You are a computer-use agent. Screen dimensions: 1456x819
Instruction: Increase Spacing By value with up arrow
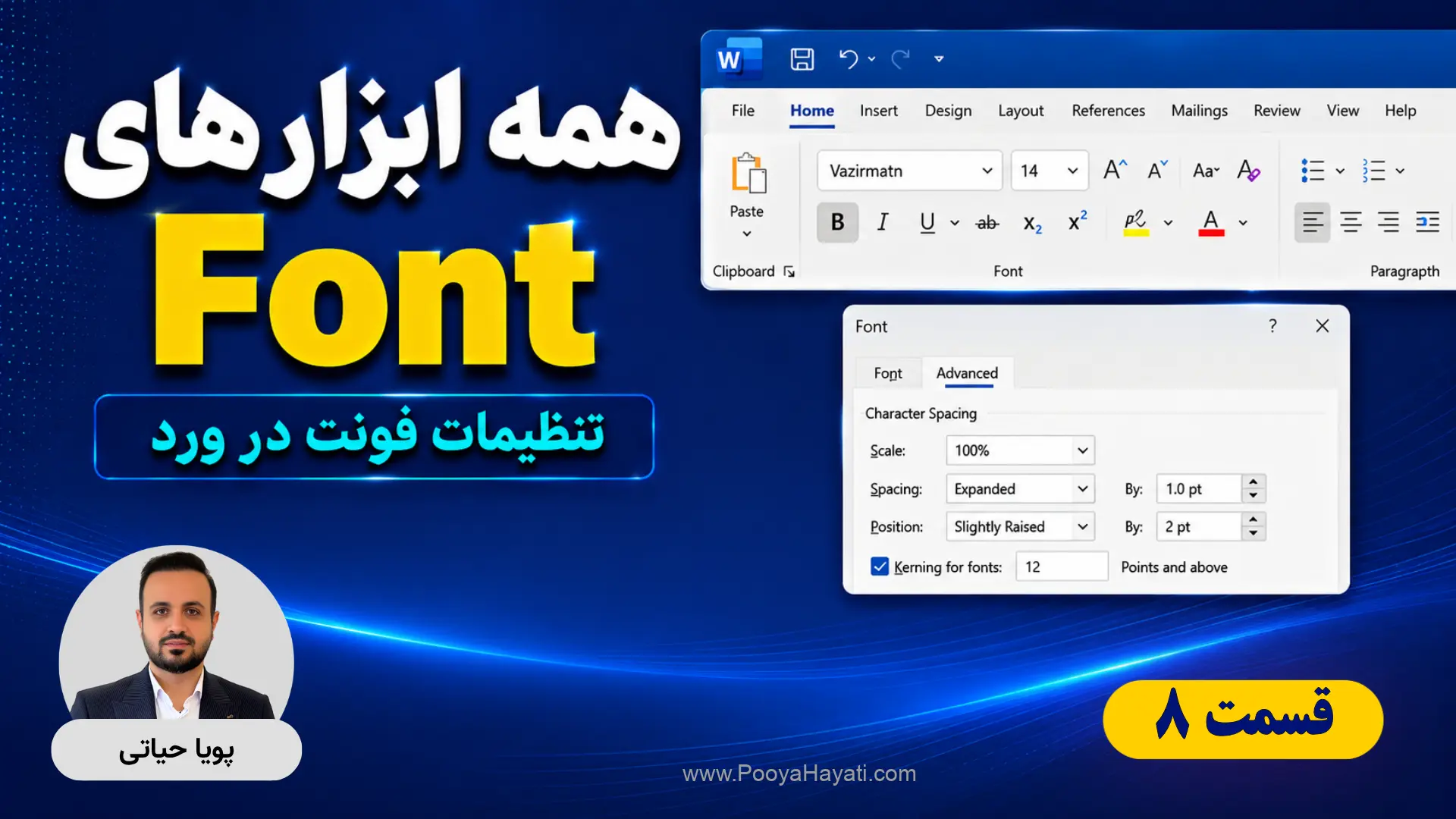pos(1254,482)
